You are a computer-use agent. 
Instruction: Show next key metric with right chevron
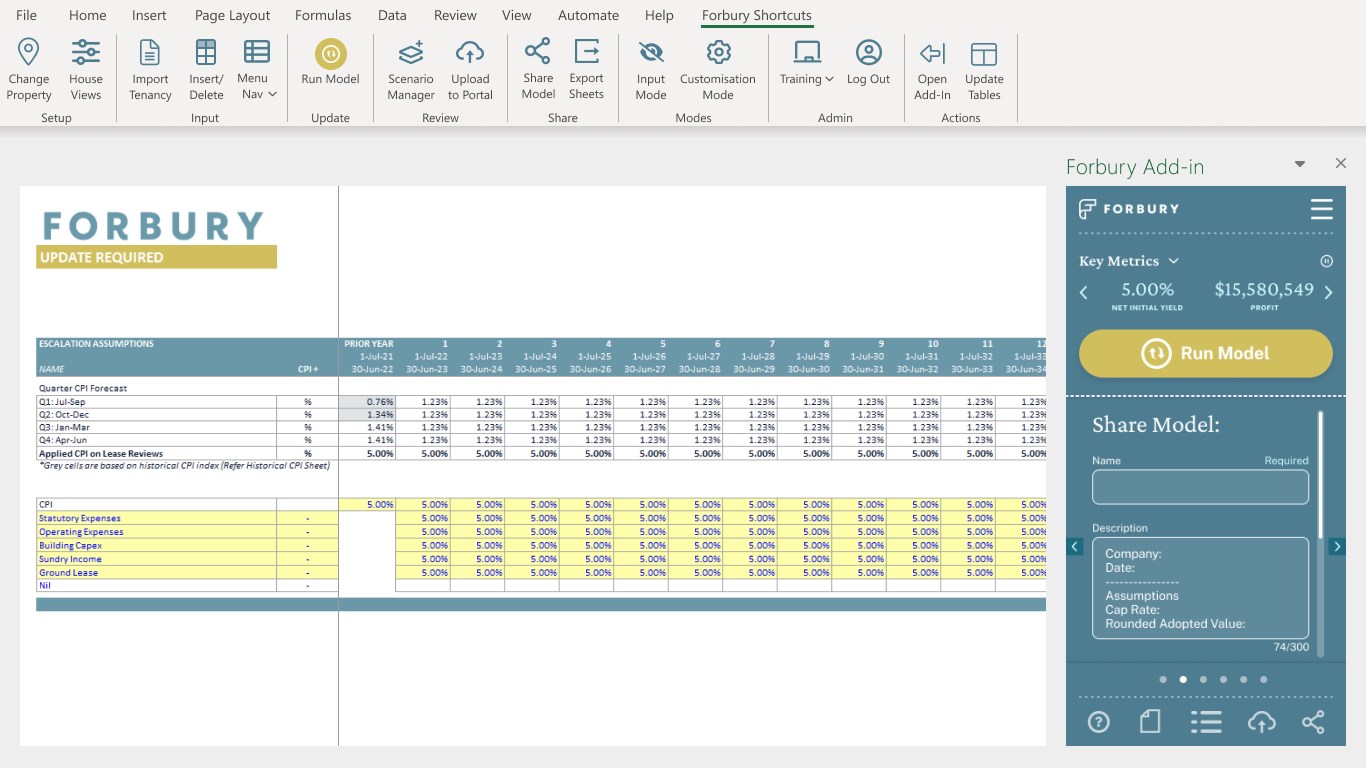click(x=1328, y=293)
